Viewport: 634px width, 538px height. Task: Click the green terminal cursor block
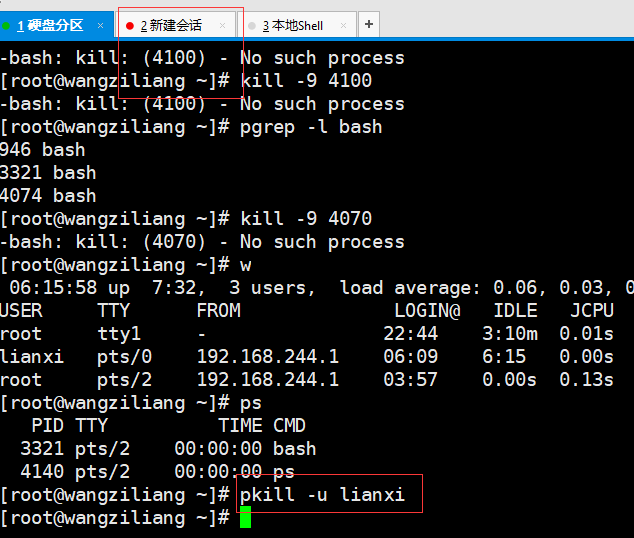pos(245,517)
